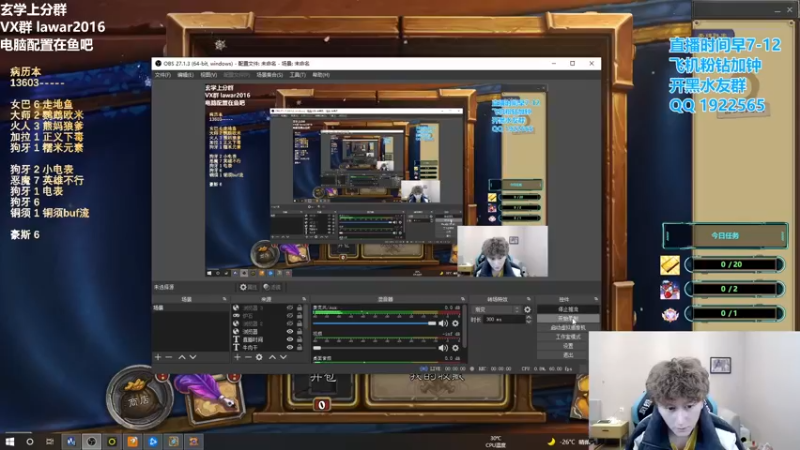Move source down with arrow icon
This screenshot has width=800, height=450.
pyautogui.click(x=283, y=357)
